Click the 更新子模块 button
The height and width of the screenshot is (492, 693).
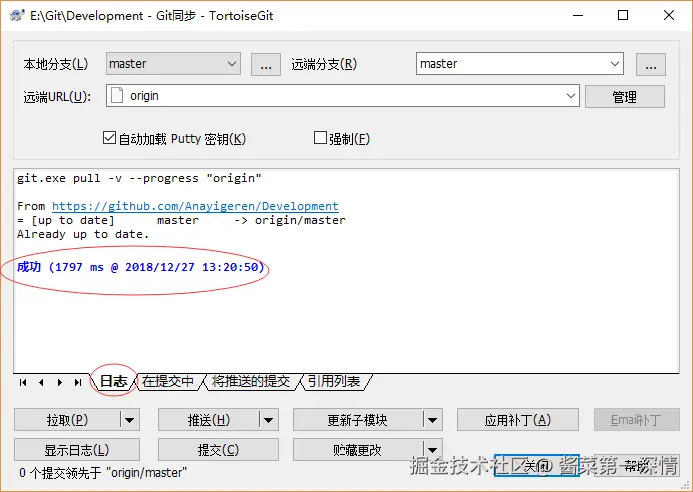point(358,420)
